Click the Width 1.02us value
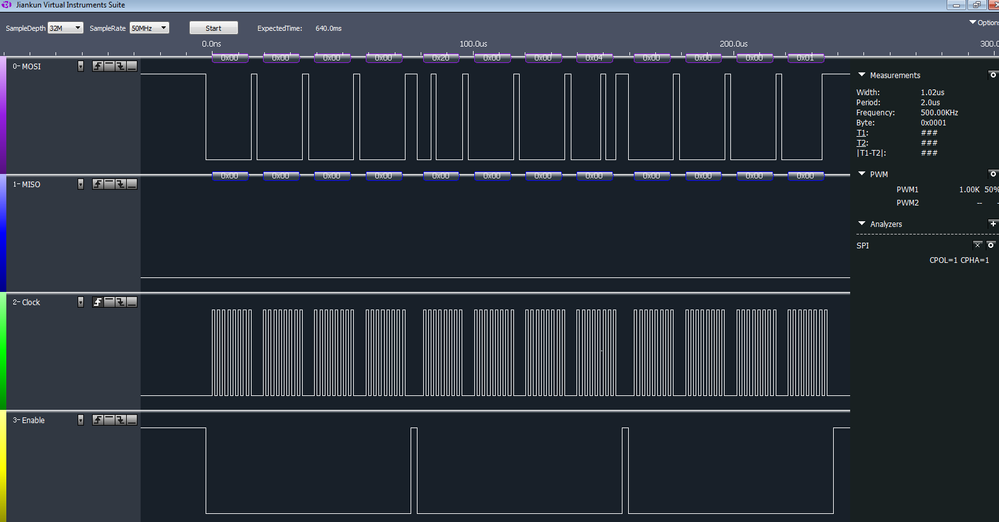The height and width of the screenshot is (522, 999). coord(932,92)
